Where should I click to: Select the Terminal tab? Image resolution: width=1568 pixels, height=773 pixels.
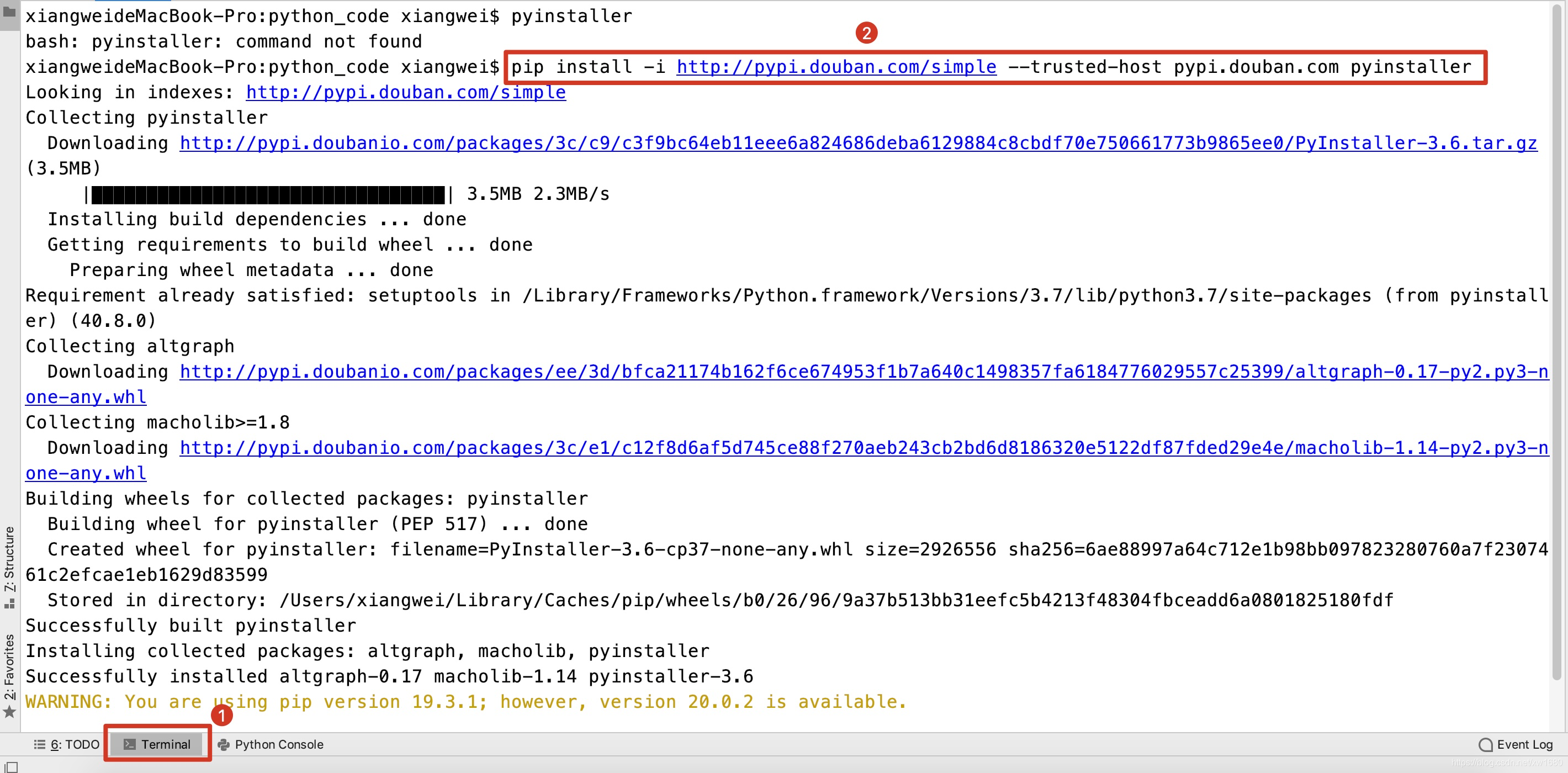coord(157,744)
